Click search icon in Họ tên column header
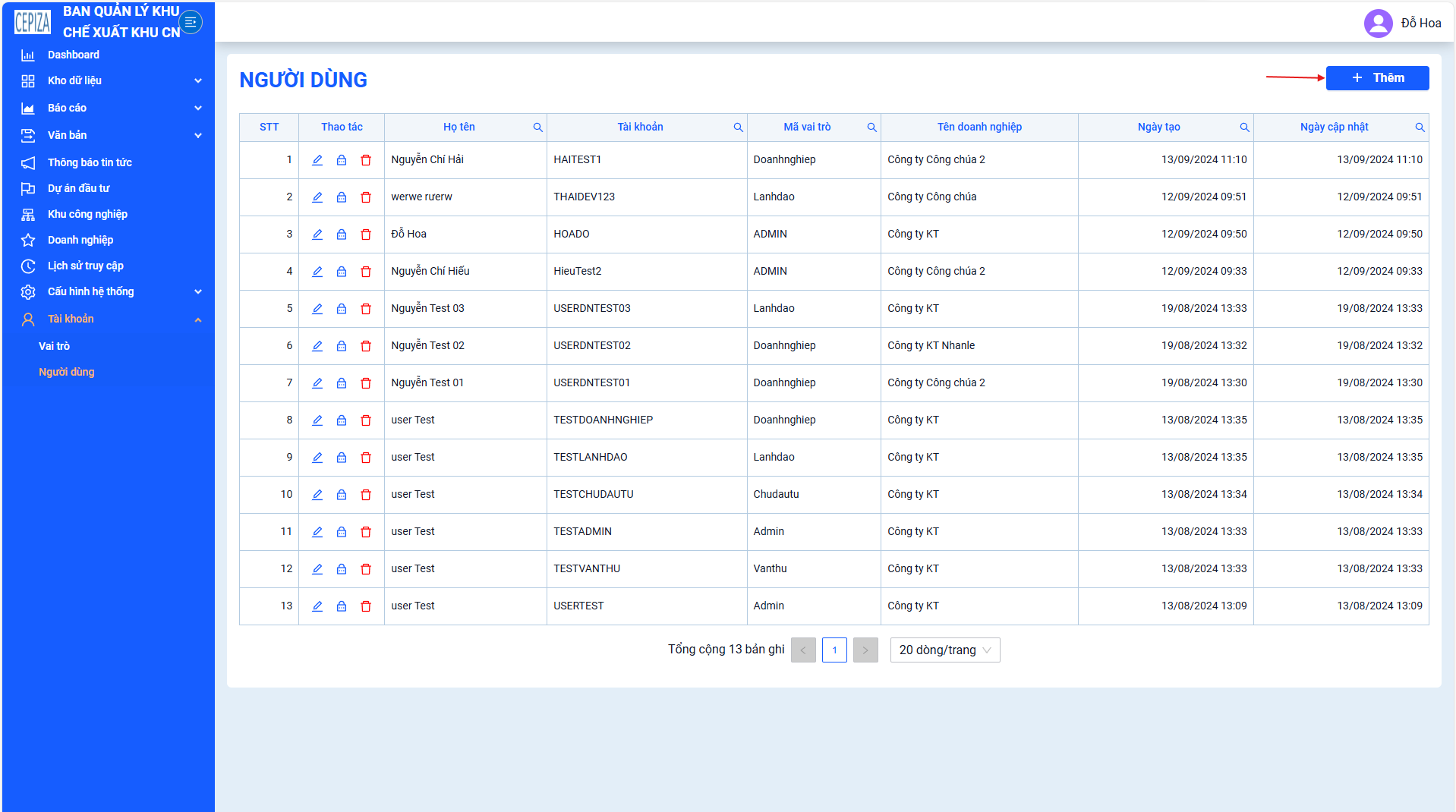The image size is (1456, 812). (x=537, y=127)
